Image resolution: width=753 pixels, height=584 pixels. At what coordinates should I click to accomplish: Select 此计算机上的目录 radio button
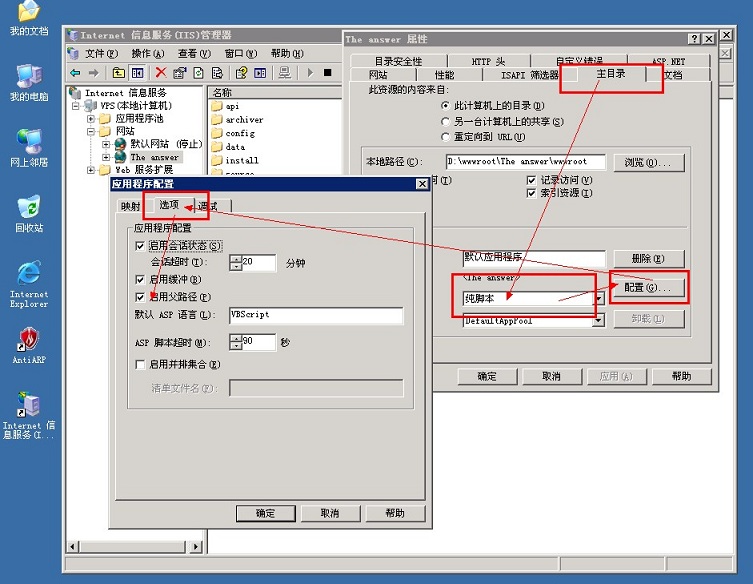click(445, 106)
